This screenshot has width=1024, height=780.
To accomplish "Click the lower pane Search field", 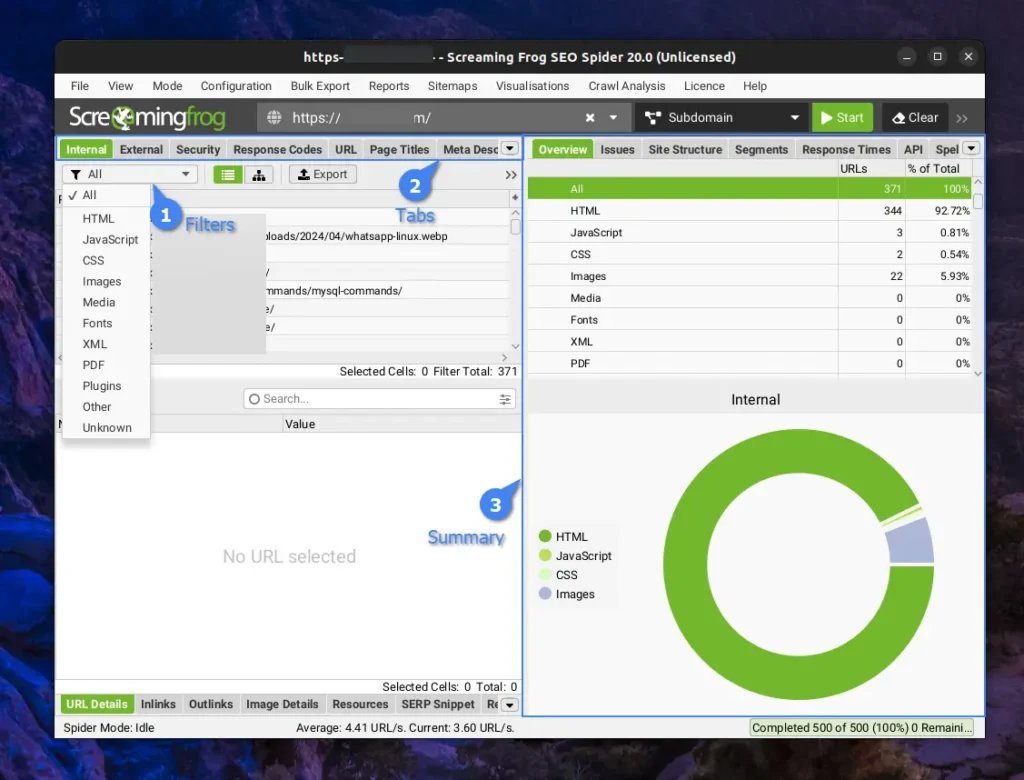I will 379,399.
